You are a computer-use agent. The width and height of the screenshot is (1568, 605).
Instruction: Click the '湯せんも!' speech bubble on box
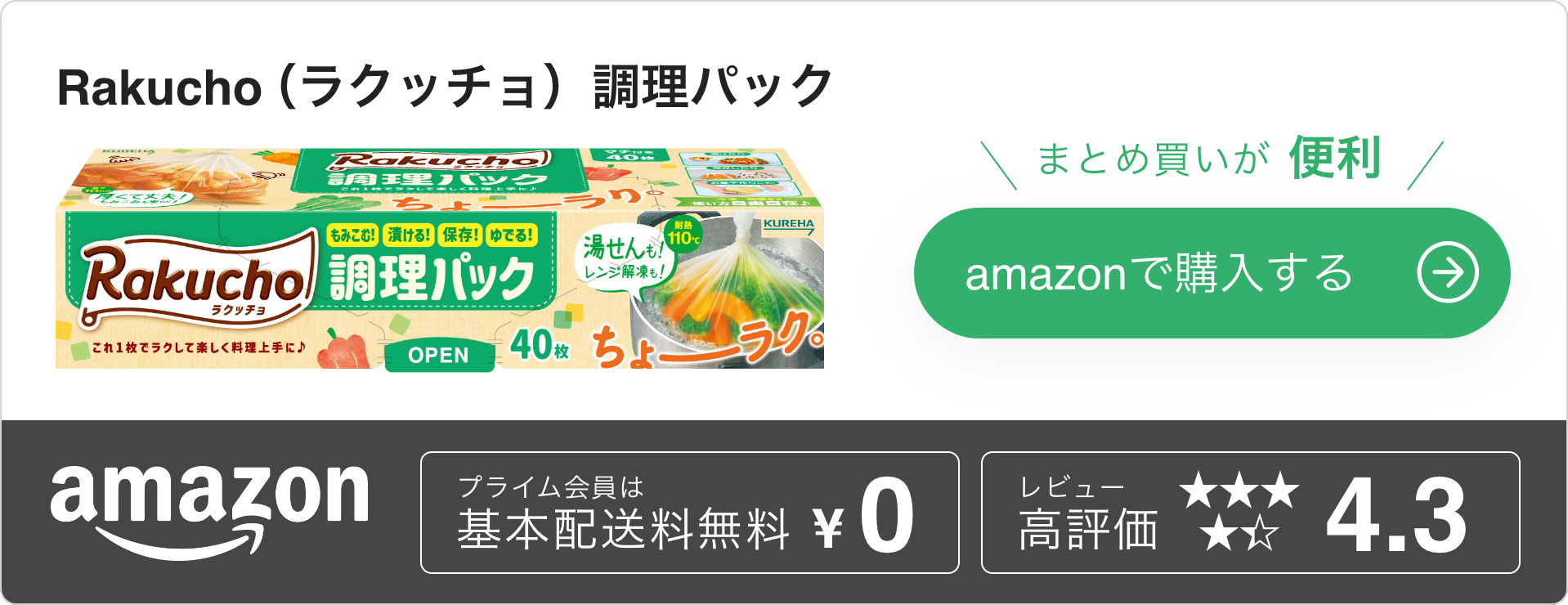pos(623,256)
